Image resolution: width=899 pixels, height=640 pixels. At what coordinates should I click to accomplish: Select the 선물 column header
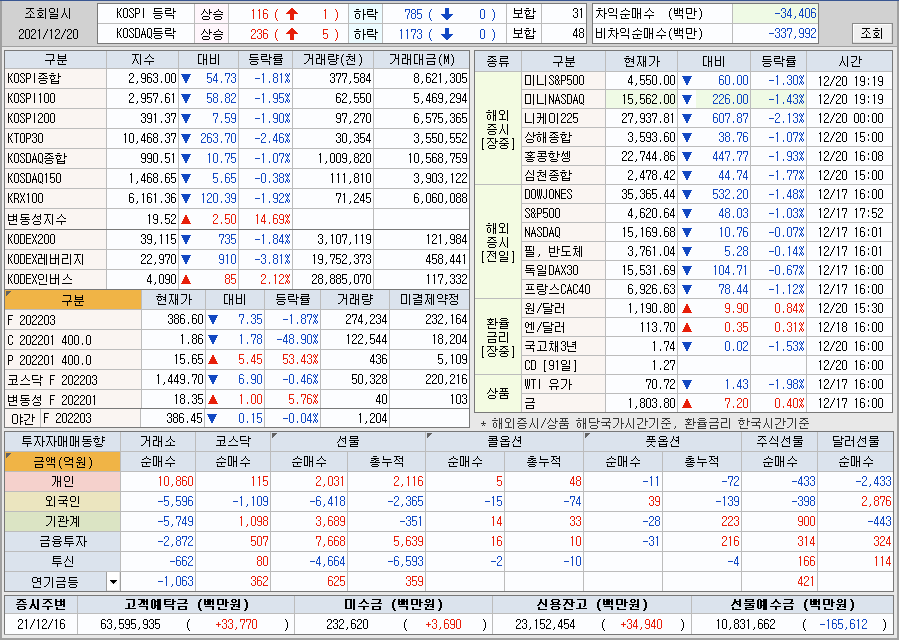(x=348, y=442)
